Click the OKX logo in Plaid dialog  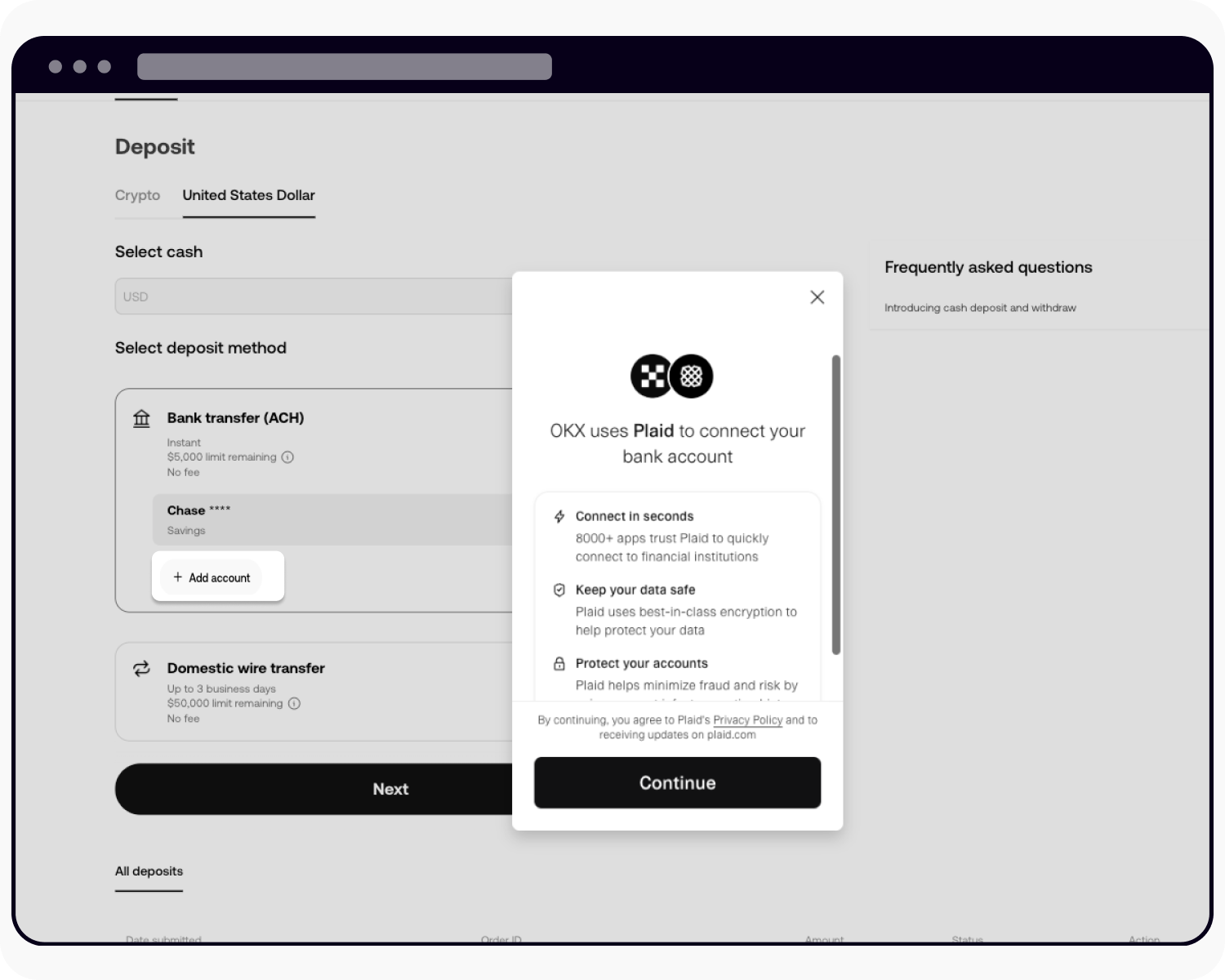click(x=653, y=376)
